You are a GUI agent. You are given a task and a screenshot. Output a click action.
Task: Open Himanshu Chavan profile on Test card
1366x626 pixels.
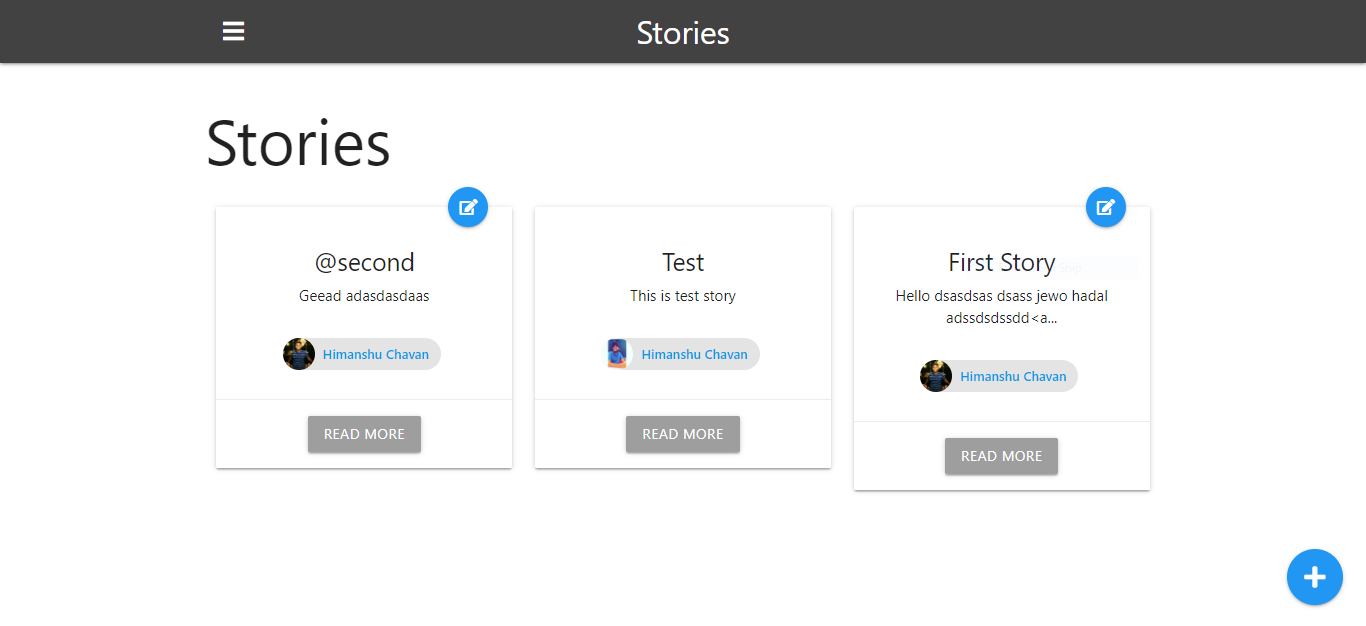[695, 354]
